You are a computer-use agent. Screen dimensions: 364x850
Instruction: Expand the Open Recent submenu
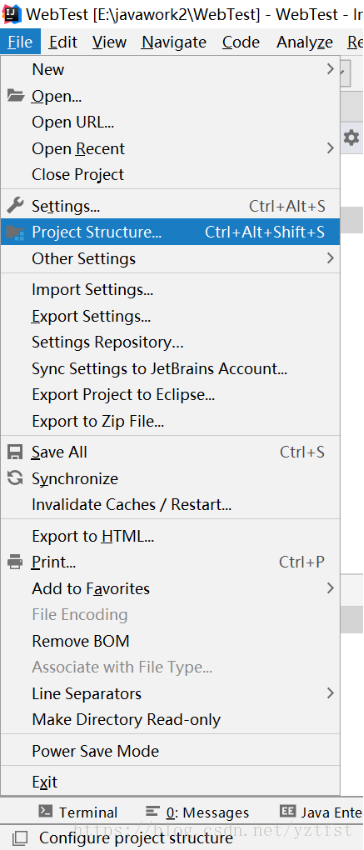[170, 149]
